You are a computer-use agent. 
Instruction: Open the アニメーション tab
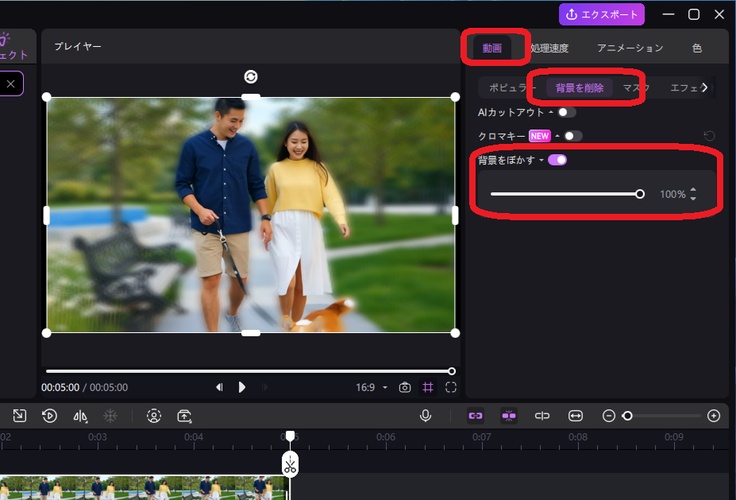click(x=630, y=48)
